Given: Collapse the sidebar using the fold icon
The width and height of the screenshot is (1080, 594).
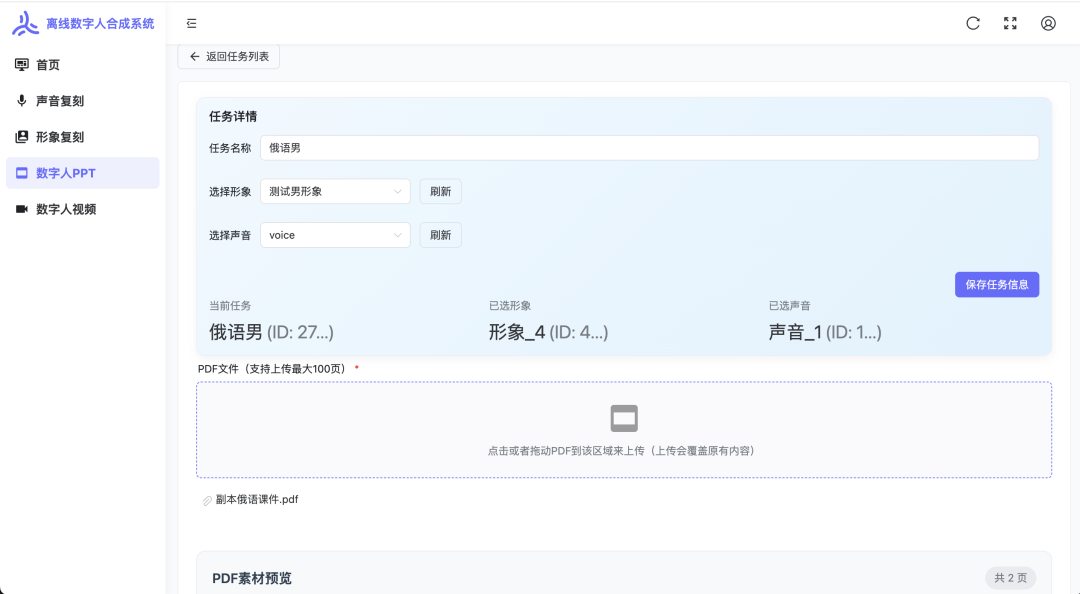Looking at the screenshot, I should coord(191,22).
